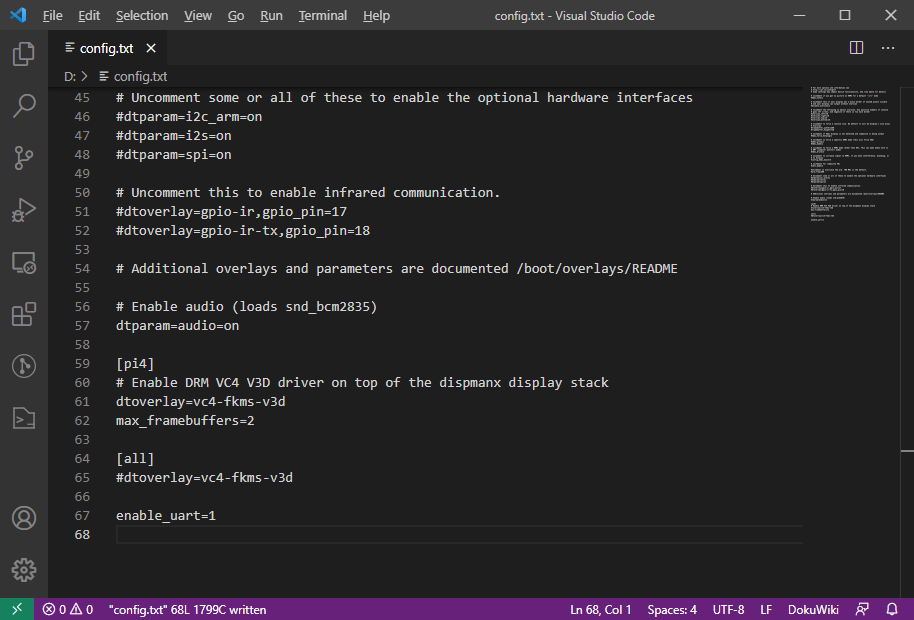Open the Run menu
Screen dimensions: 914x620
pos(271,16)
